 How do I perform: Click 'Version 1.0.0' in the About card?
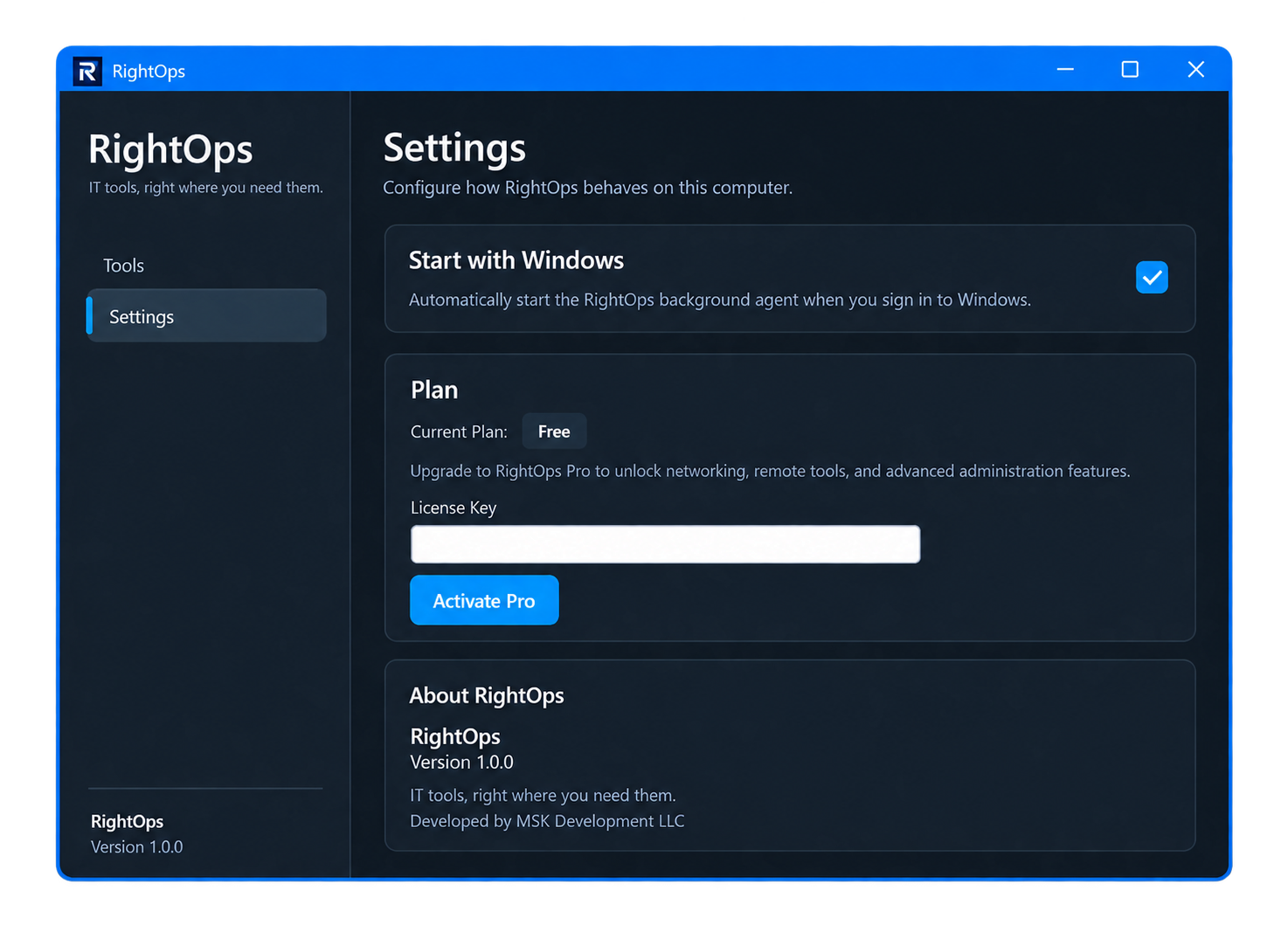[x=461, y=762]
